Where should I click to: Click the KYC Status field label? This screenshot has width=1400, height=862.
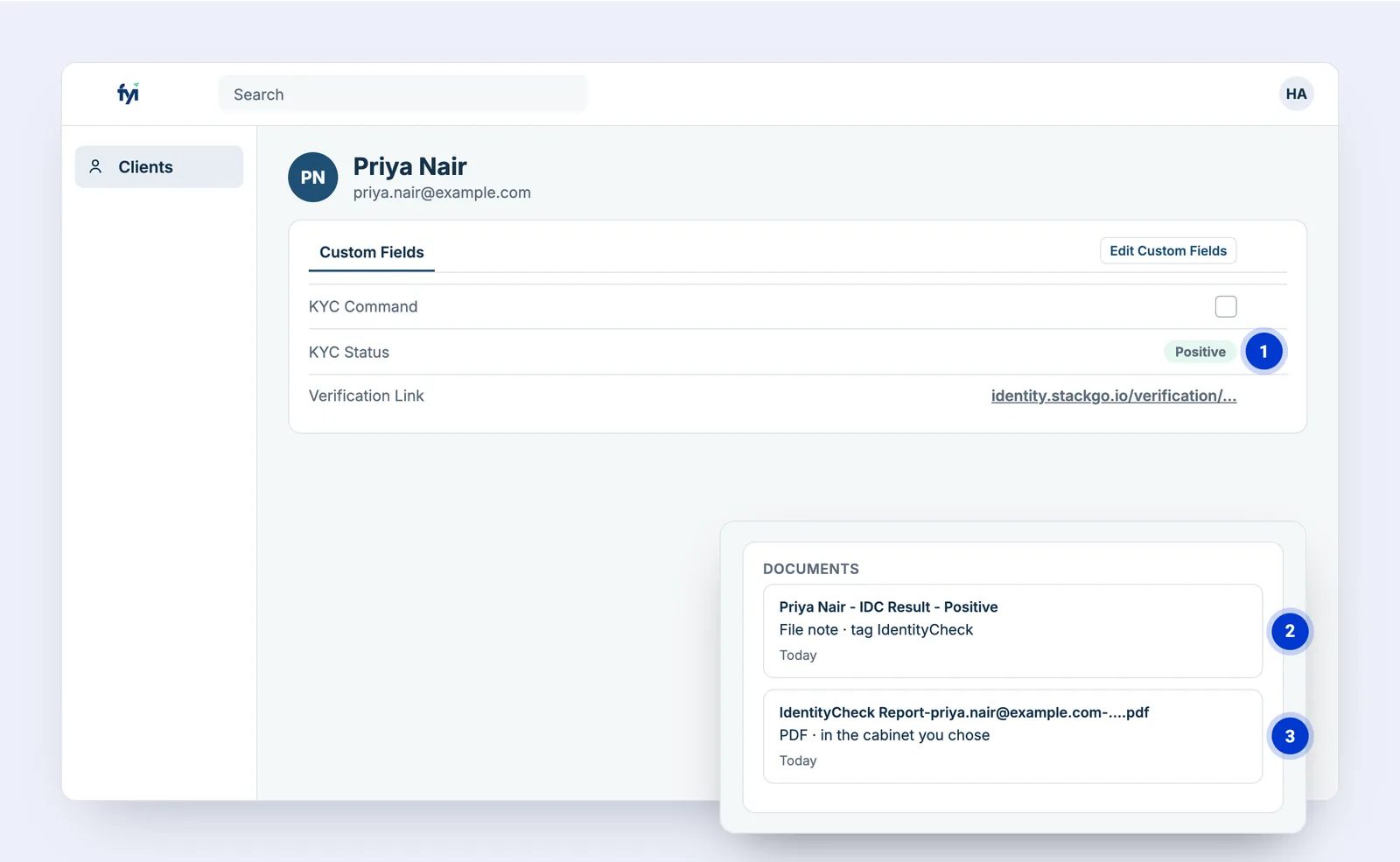[349, 352]
